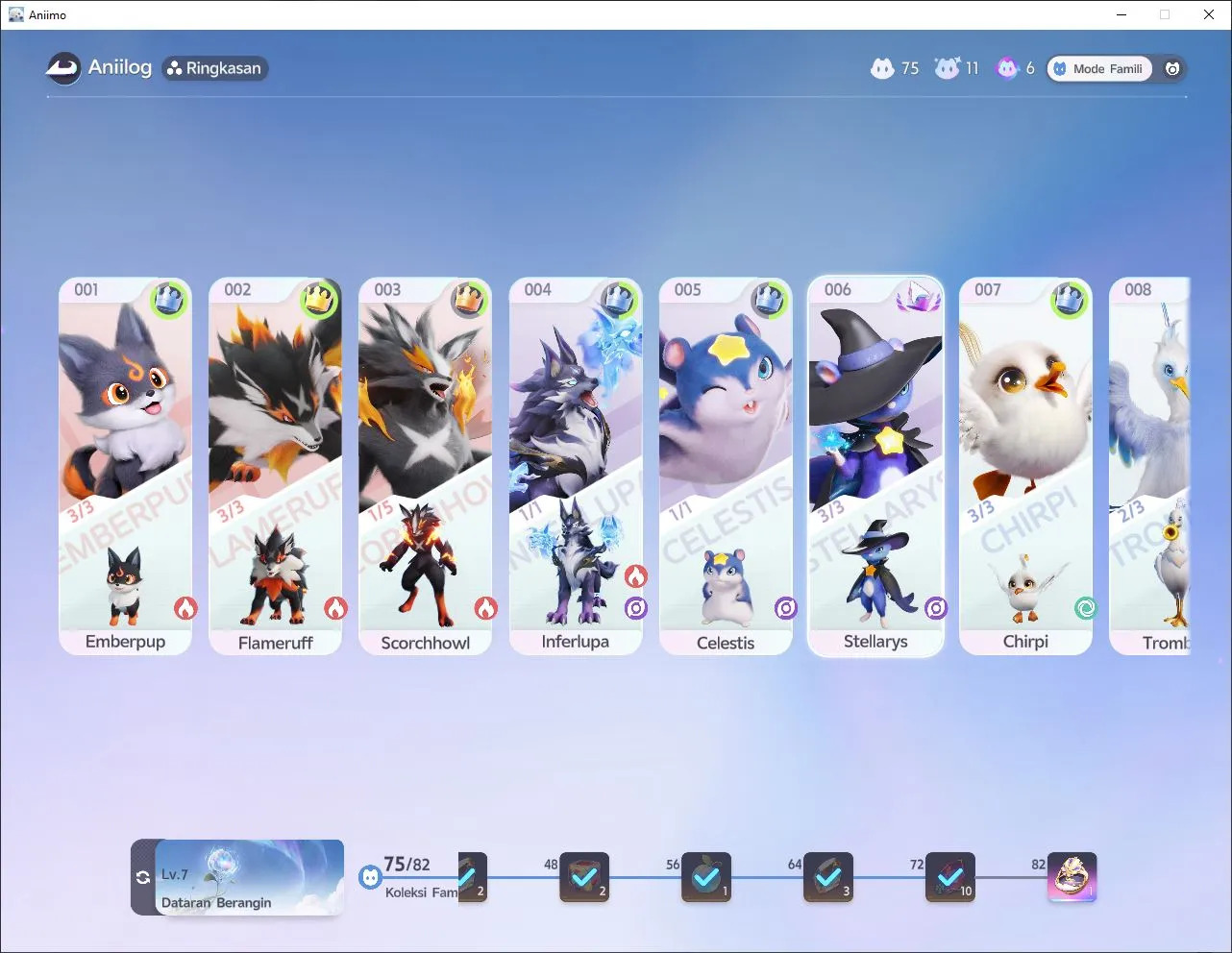Click the blue Aniimo count icon showing 11
The height and width of the screenshot is (953, 1232).
(948, 68)
